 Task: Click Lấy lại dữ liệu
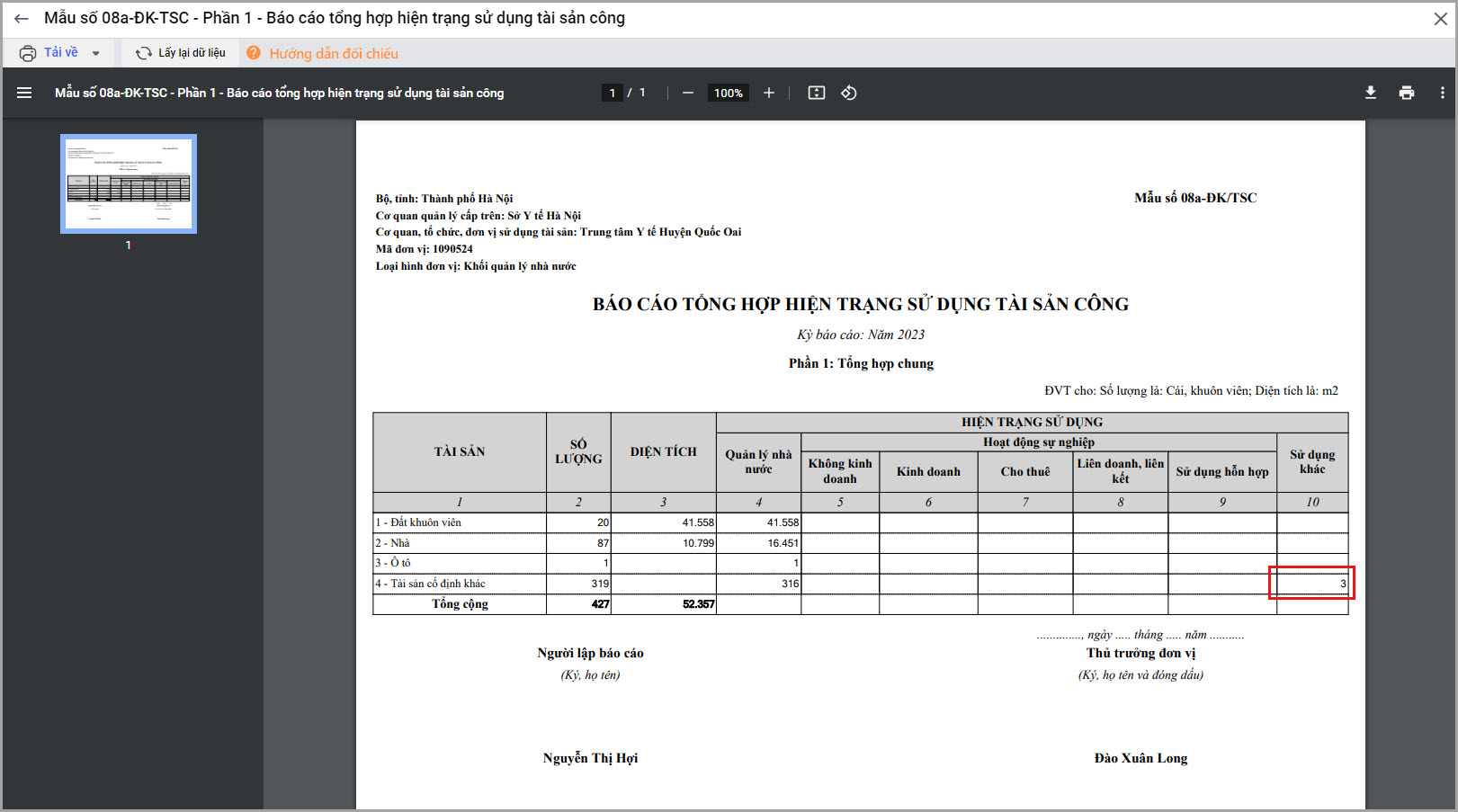192,53
